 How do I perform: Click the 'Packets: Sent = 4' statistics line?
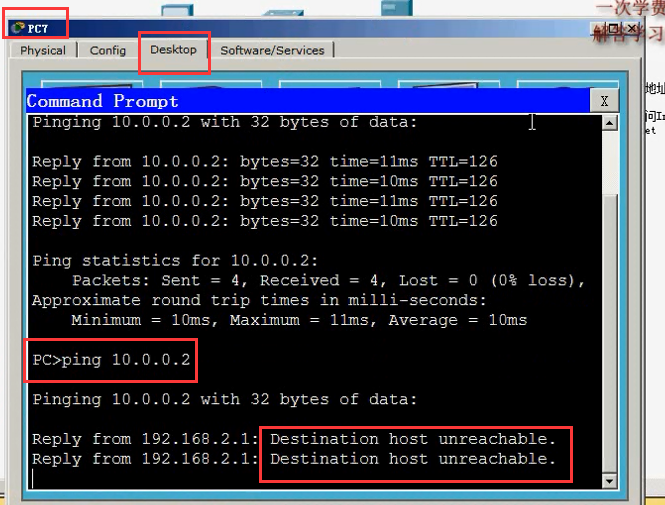coord(328,280)
